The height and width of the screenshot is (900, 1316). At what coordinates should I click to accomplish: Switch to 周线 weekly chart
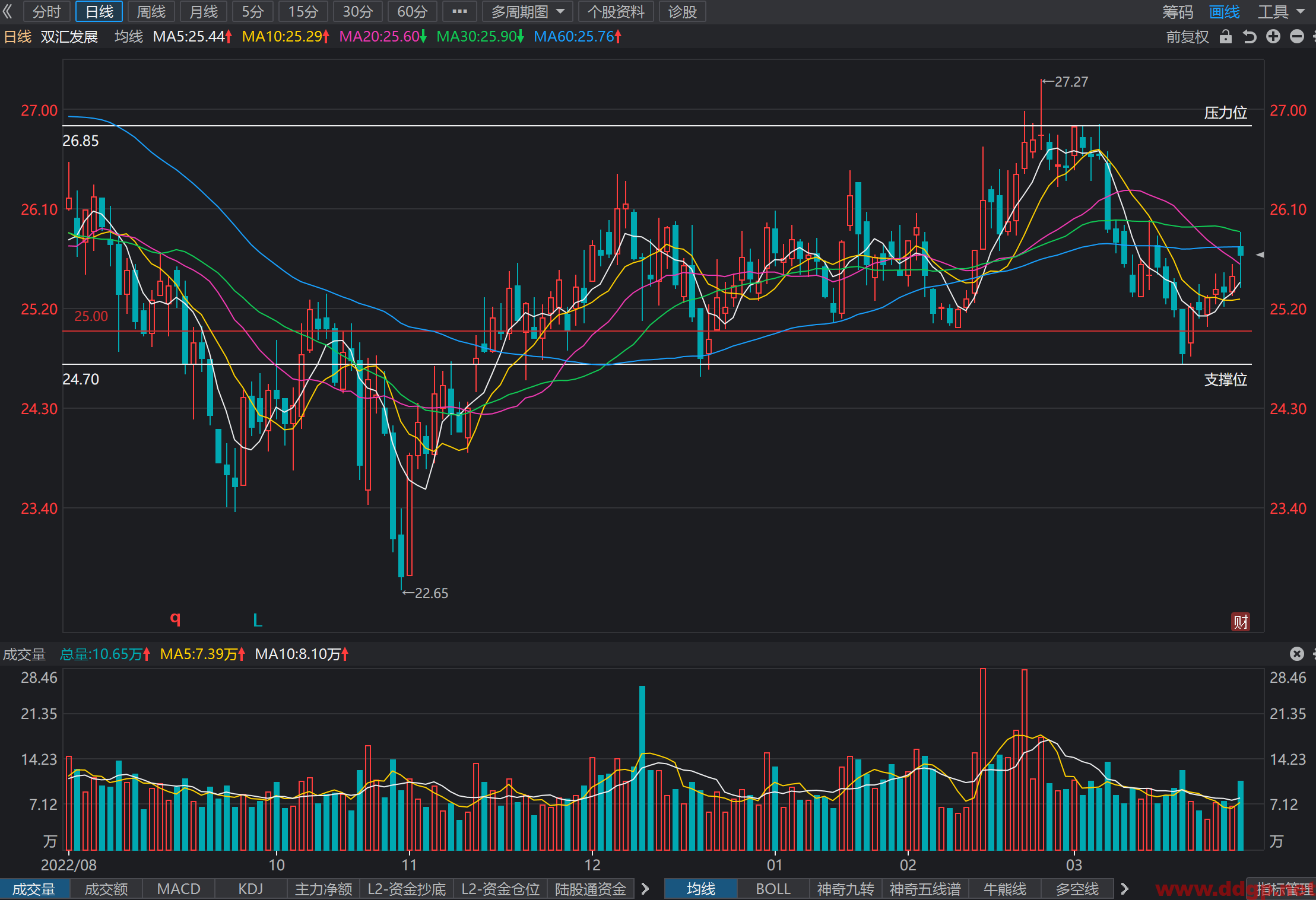[x=151, y=11]
